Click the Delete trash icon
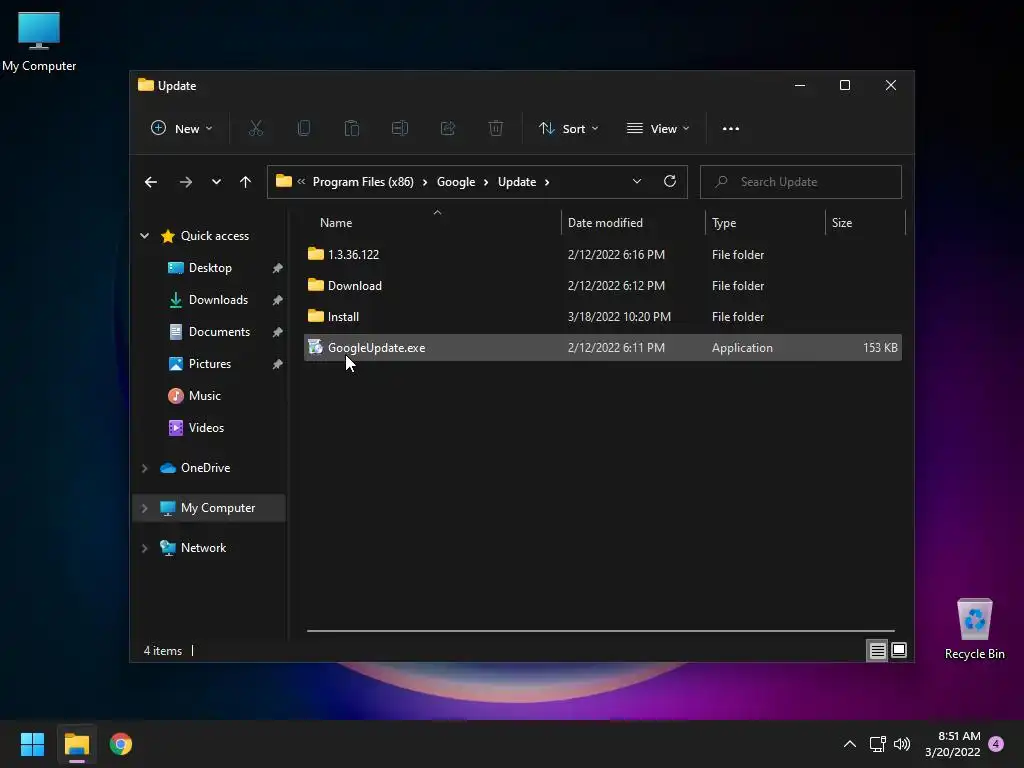Image resolution: width=1024 pixels, height=768 pixels. 496,129
